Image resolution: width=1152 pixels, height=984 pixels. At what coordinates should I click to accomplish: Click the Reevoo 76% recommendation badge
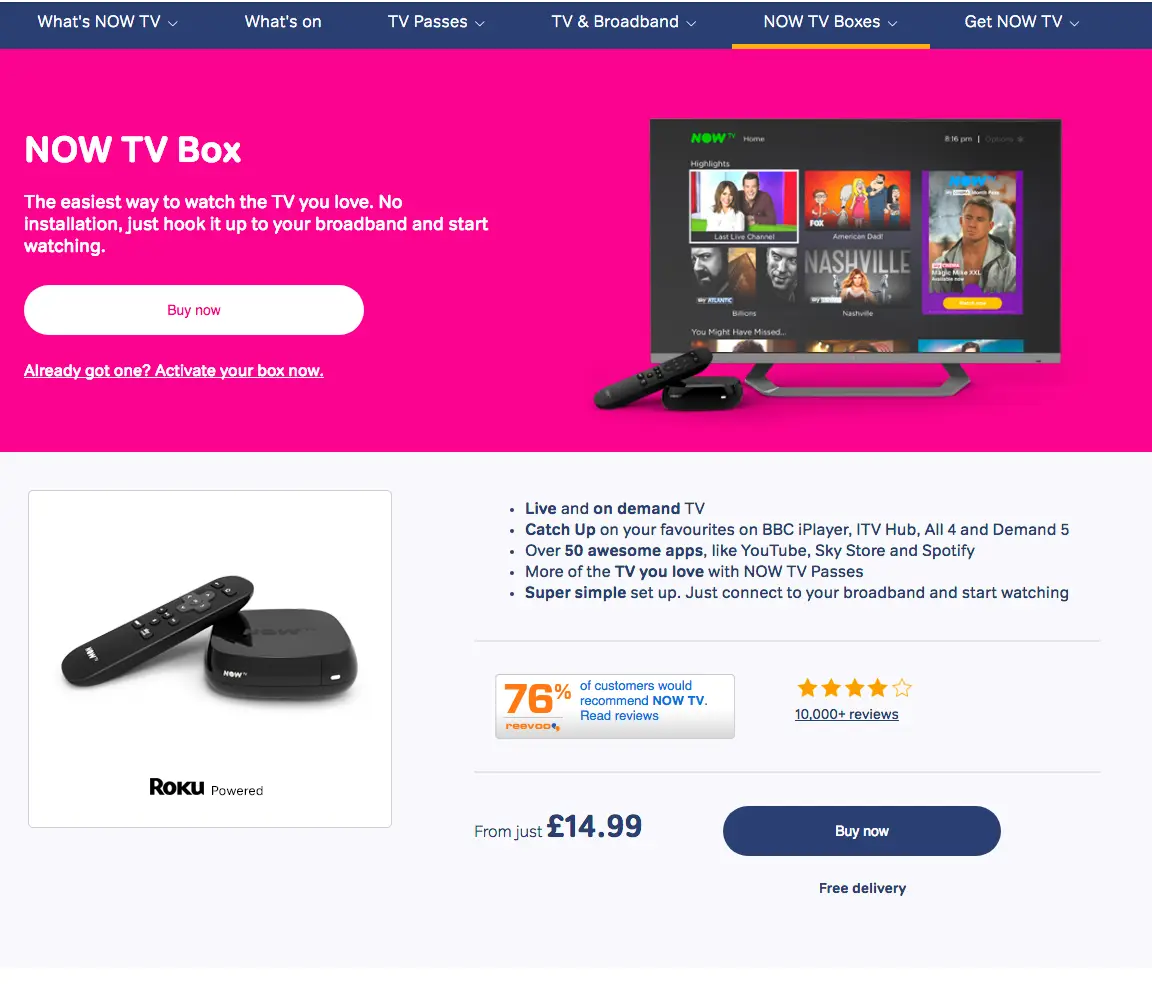tap(615, 706)
